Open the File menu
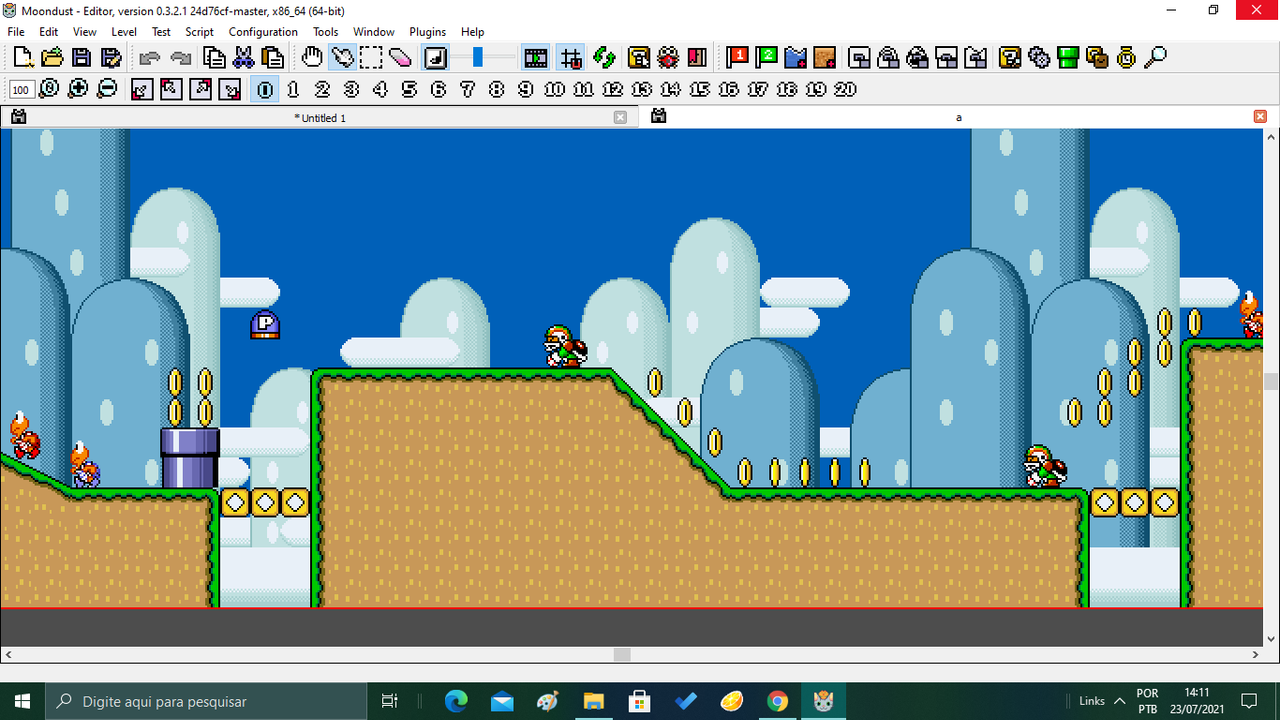This screenshot has width=1280, height=720. coord(16,32)
